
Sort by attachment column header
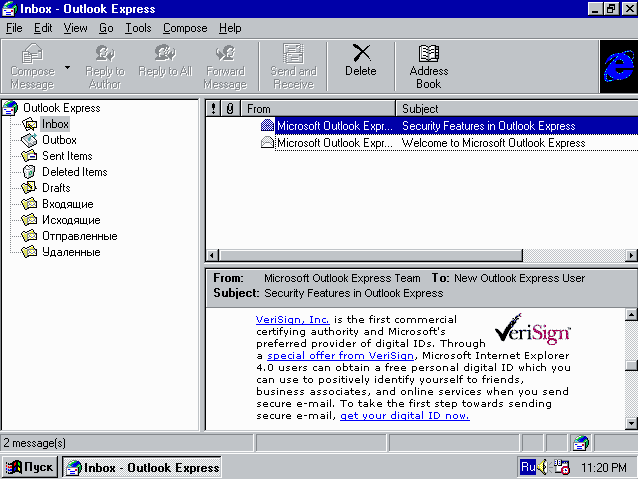(x=230, y=109)
